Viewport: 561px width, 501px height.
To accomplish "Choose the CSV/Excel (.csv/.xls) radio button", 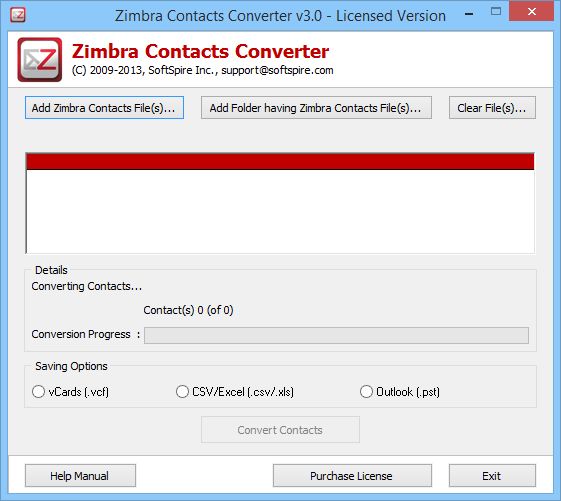I will [182, 391].
